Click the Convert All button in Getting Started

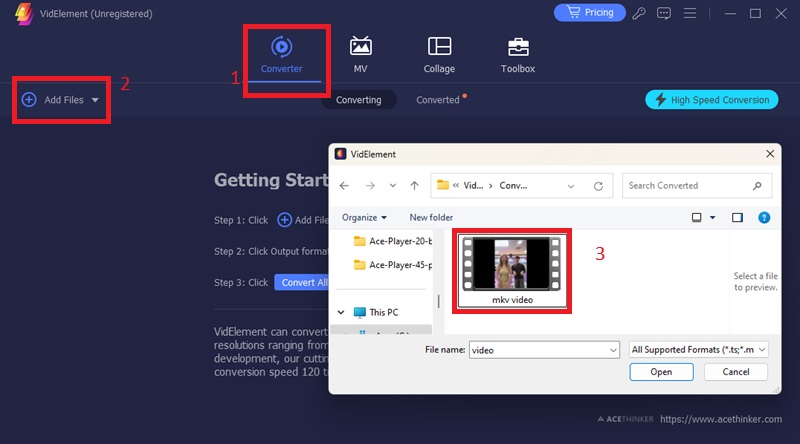[304, 282]
